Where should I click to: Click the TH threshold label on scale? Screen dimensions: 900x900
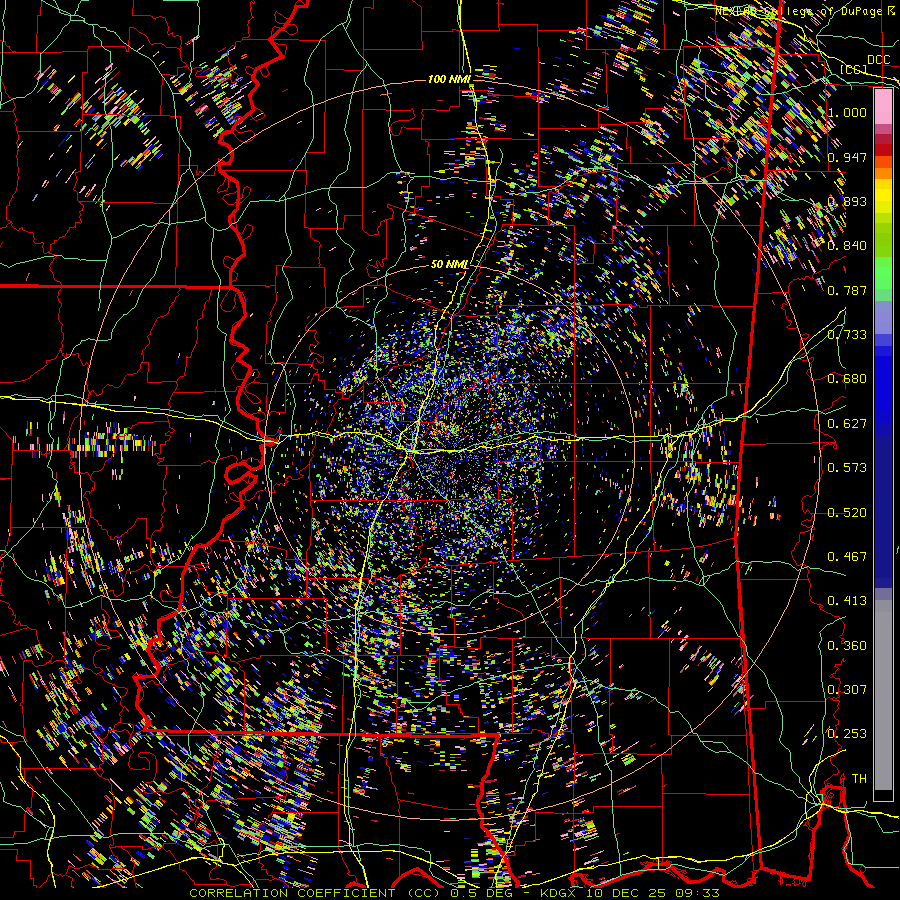pos(859,778)
